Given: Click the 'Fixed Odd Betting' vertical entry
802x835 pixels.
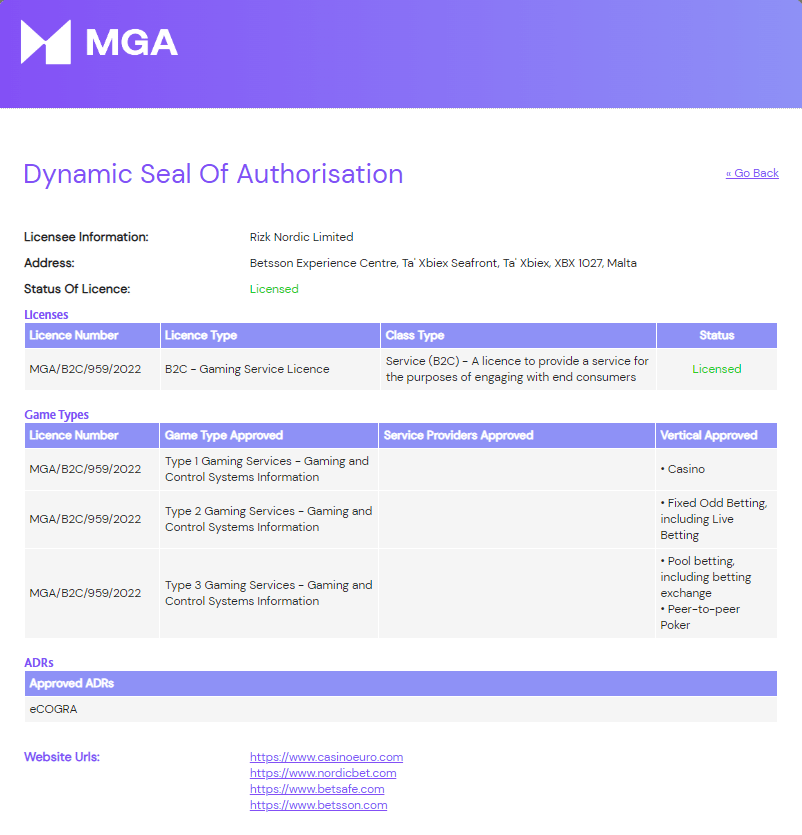Looking at the screenshot, I should pos(714,519).
